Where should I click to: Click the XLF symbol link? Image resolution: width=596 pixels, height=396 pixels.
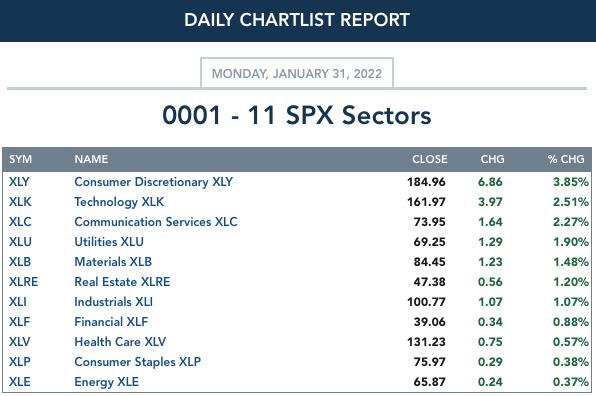pyautogui.click(x=19, y=322)
